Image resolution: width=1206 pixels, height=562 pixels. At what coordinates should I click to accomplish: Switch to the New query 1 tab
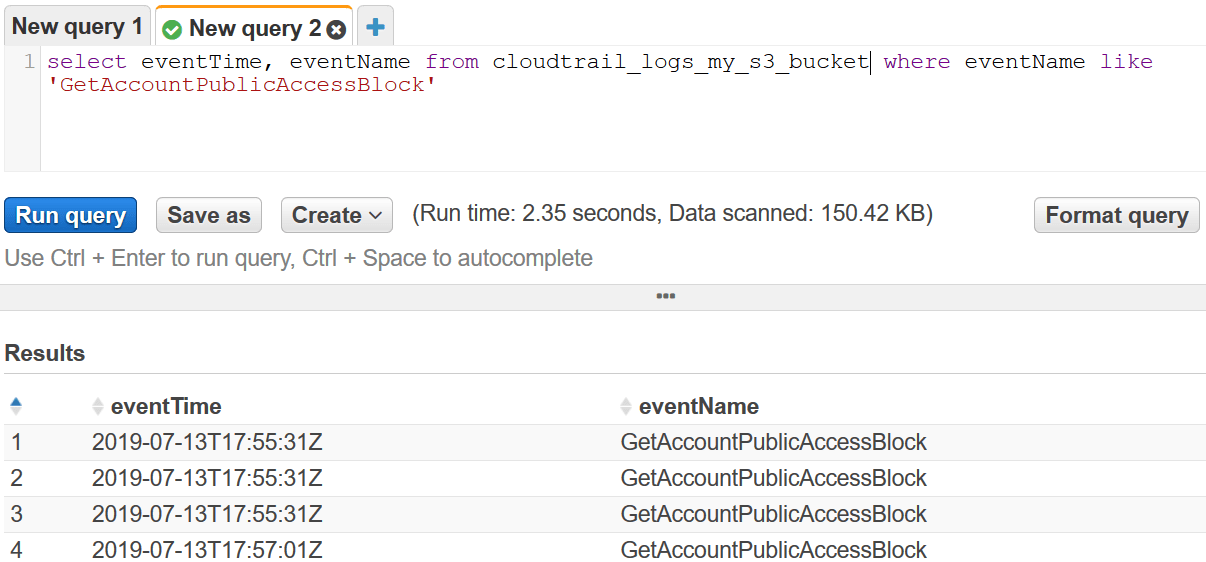click(x=77, y=27)
